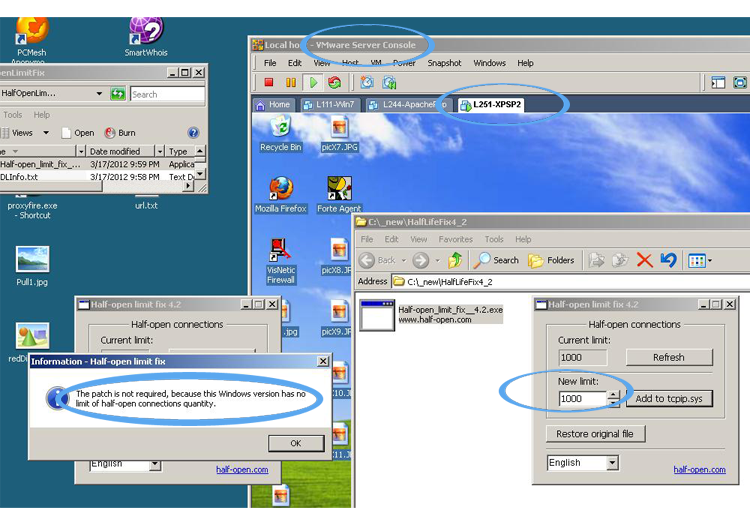Click Refresh button in guest limit fix
This screenshot has width=750, height=525.
click(x=669, y=358)
